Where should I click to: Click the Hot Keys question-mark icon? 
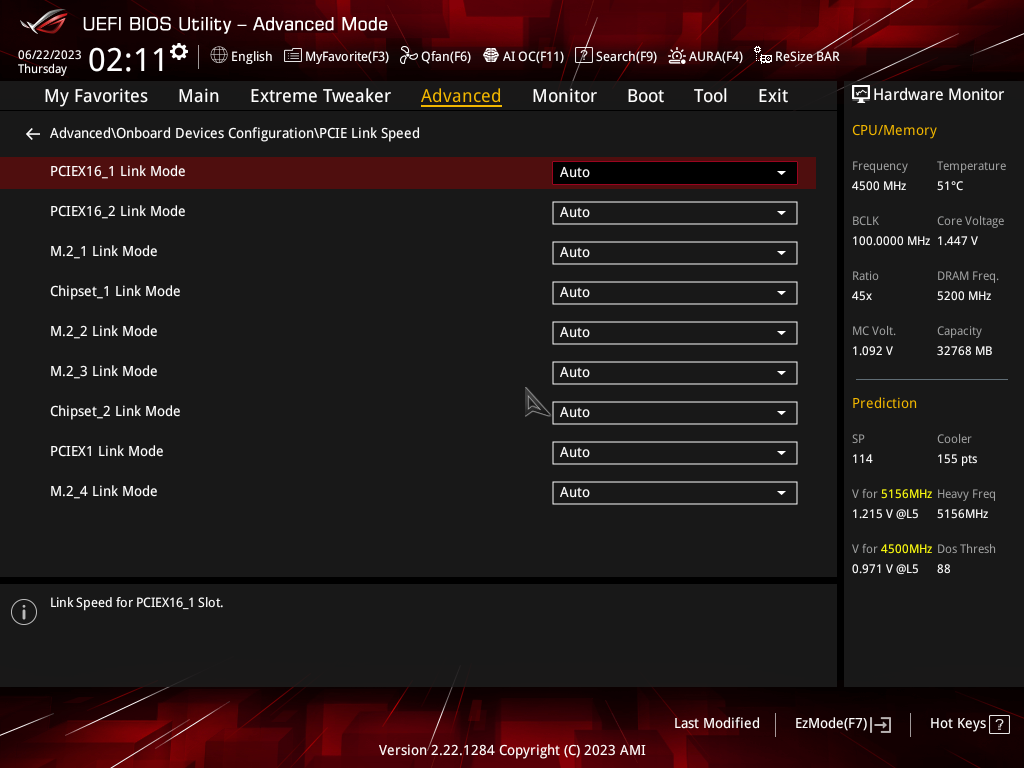click(x=999, y=724)
